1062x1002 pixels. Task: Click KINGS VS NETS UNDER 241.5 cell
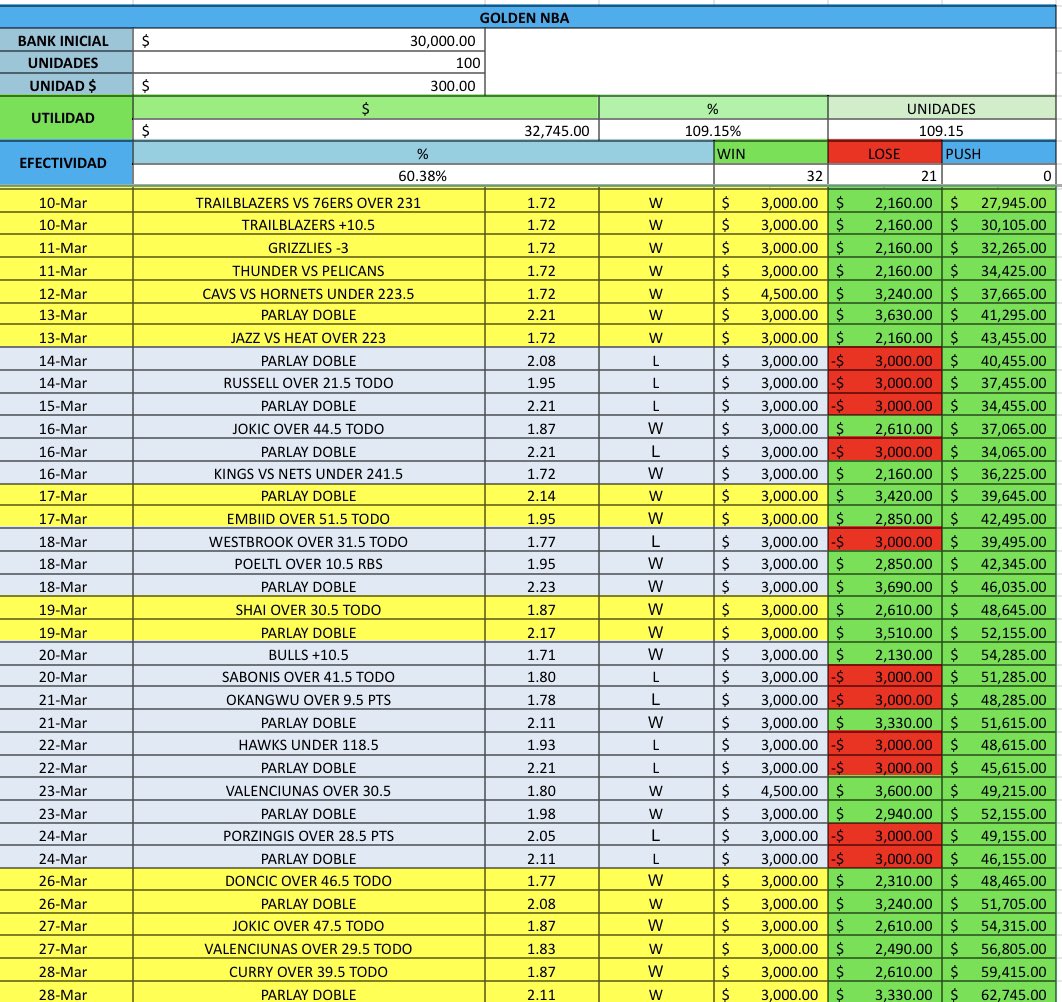click(309, 474)
